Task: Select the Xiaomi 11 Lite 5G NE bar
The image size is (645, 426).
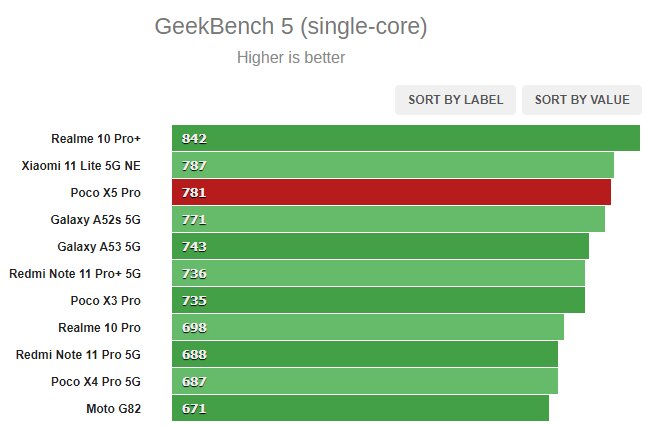Action: (x=393, y=165)
